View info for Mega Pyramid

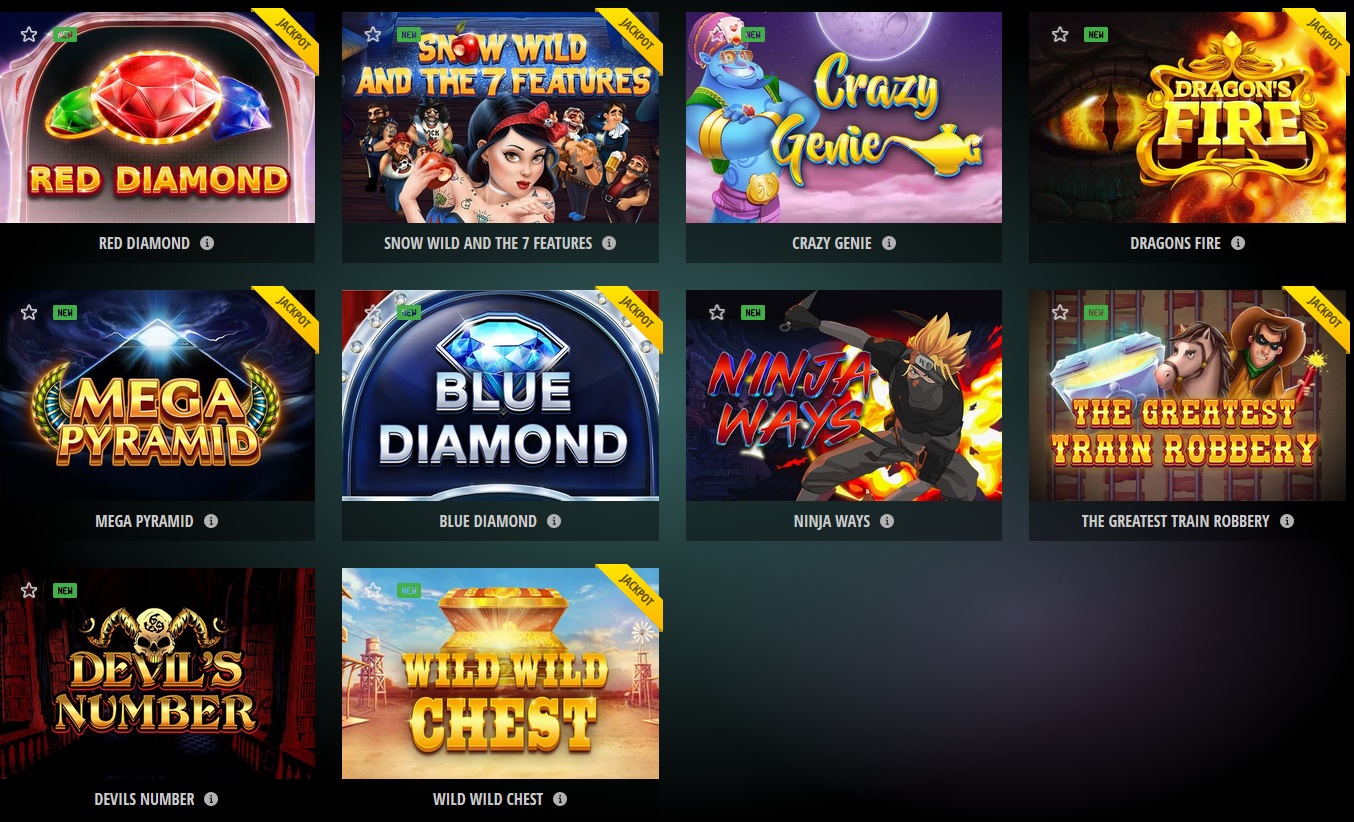pyautogui.click(x=211, y=521)
